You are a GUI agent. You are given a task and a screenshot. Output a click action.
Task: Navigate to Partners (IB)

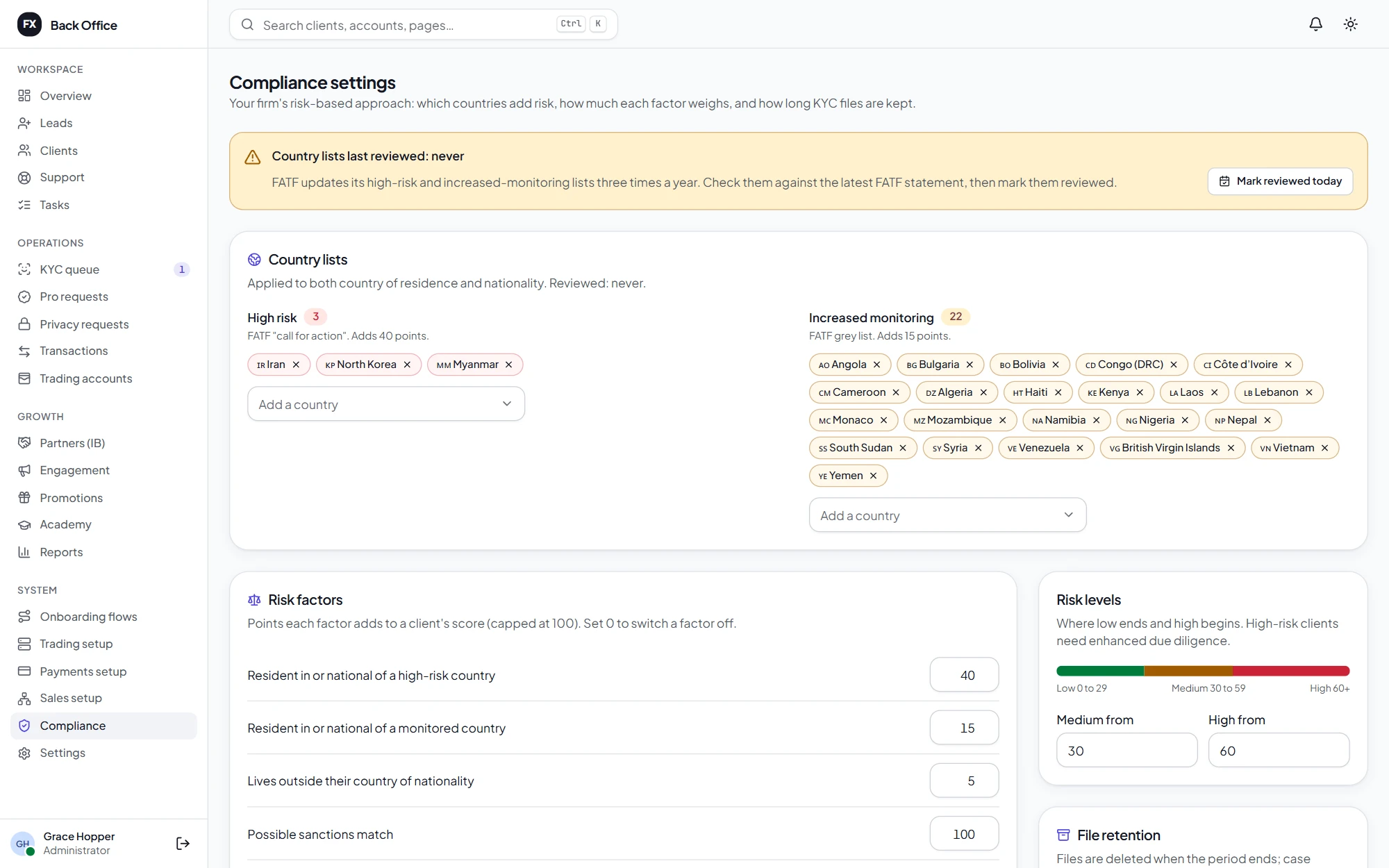103,443
